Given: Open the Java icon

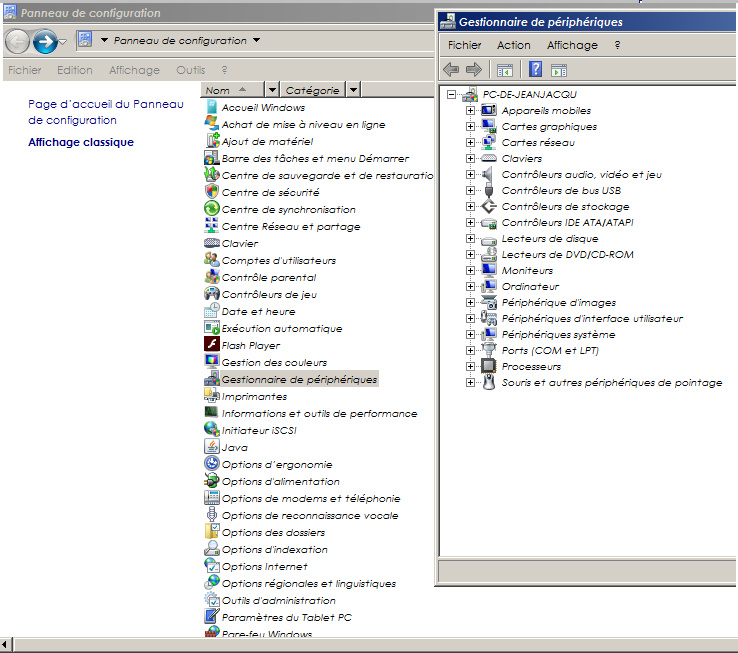Looking at the screenshot, I should click(212, 447).
